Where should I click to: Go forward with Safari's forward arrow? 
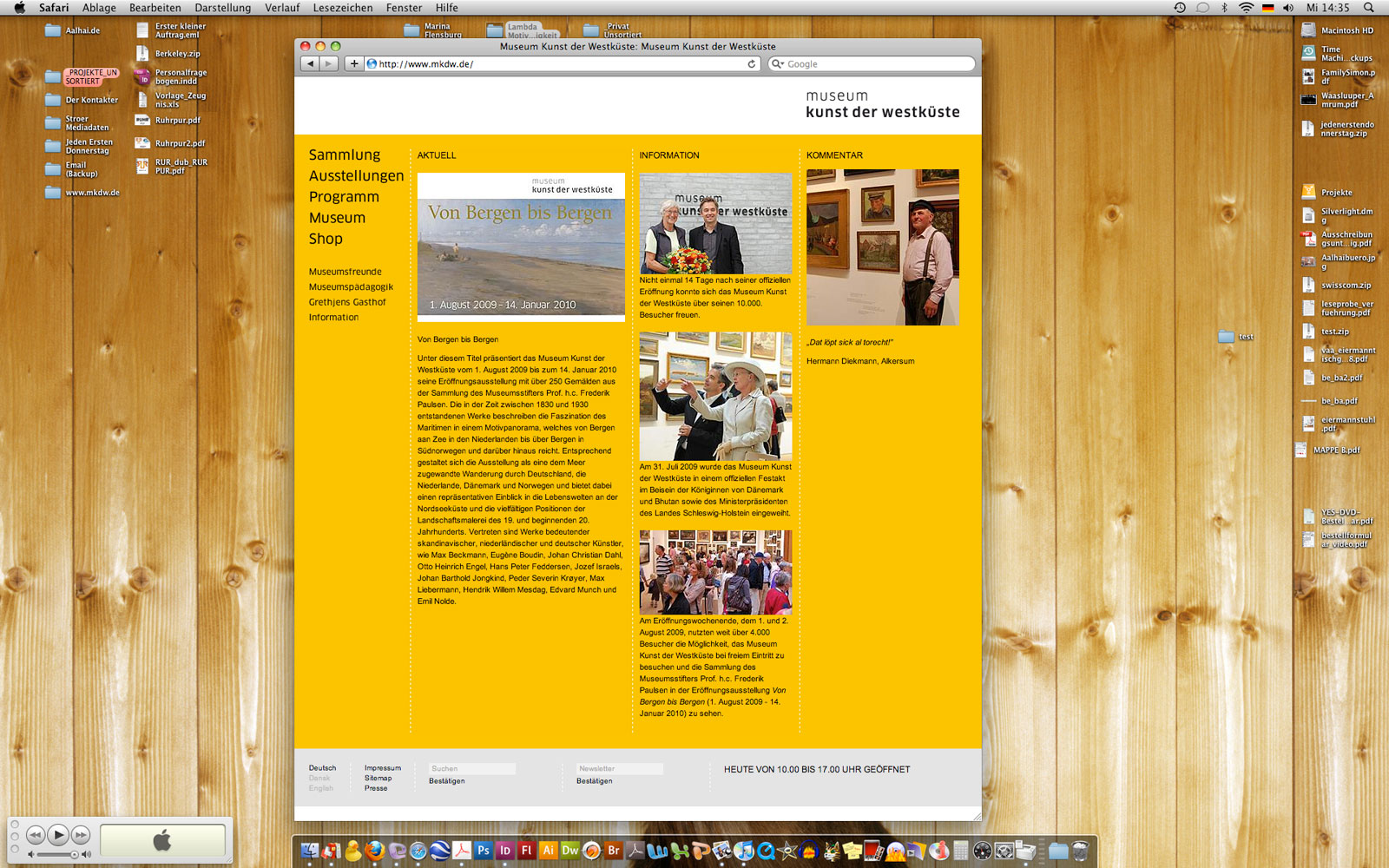328,63
